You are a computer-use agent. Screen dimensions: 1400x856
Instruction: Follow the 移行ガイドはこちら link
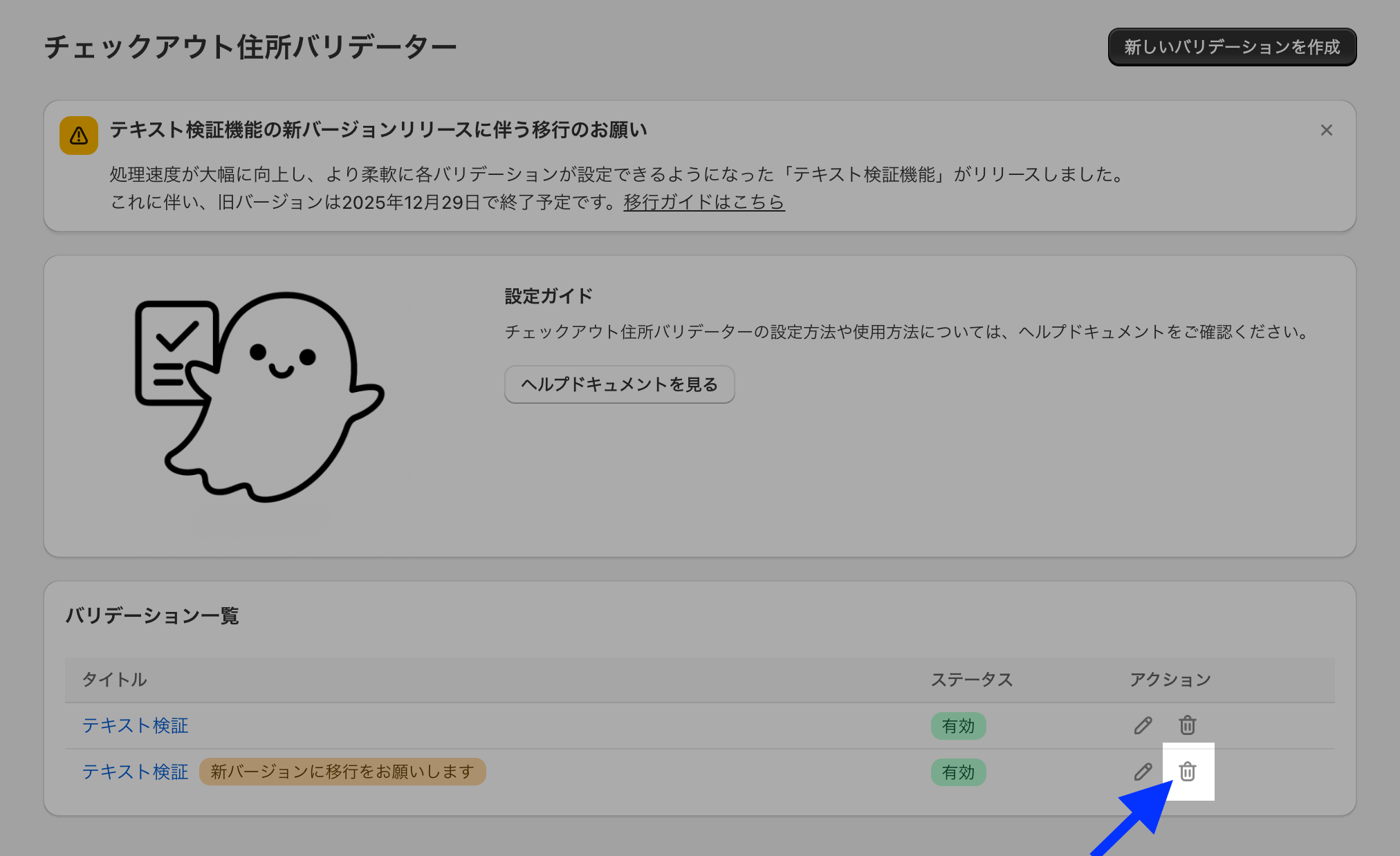pyautogui.click(x=703, y=202)
